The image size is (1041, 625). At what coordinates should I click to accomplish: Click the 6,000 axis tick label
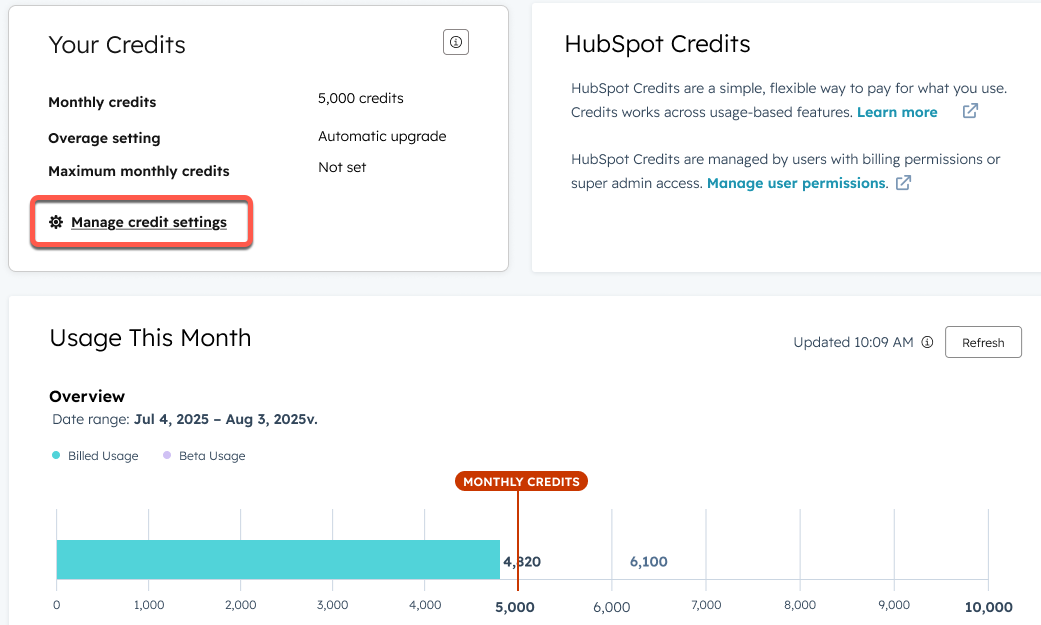click(611, 607)
